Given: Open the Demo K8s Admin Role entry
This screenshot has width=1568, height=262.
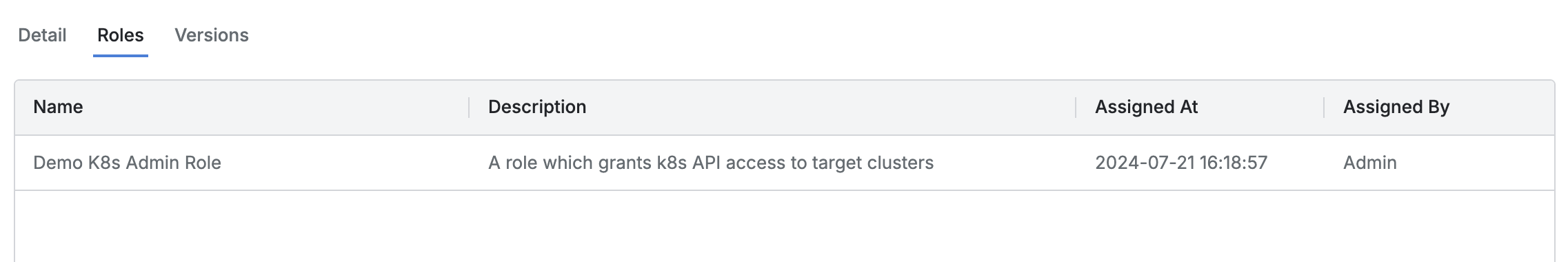Looking at the screenshot, I should (x=127, y=163).
